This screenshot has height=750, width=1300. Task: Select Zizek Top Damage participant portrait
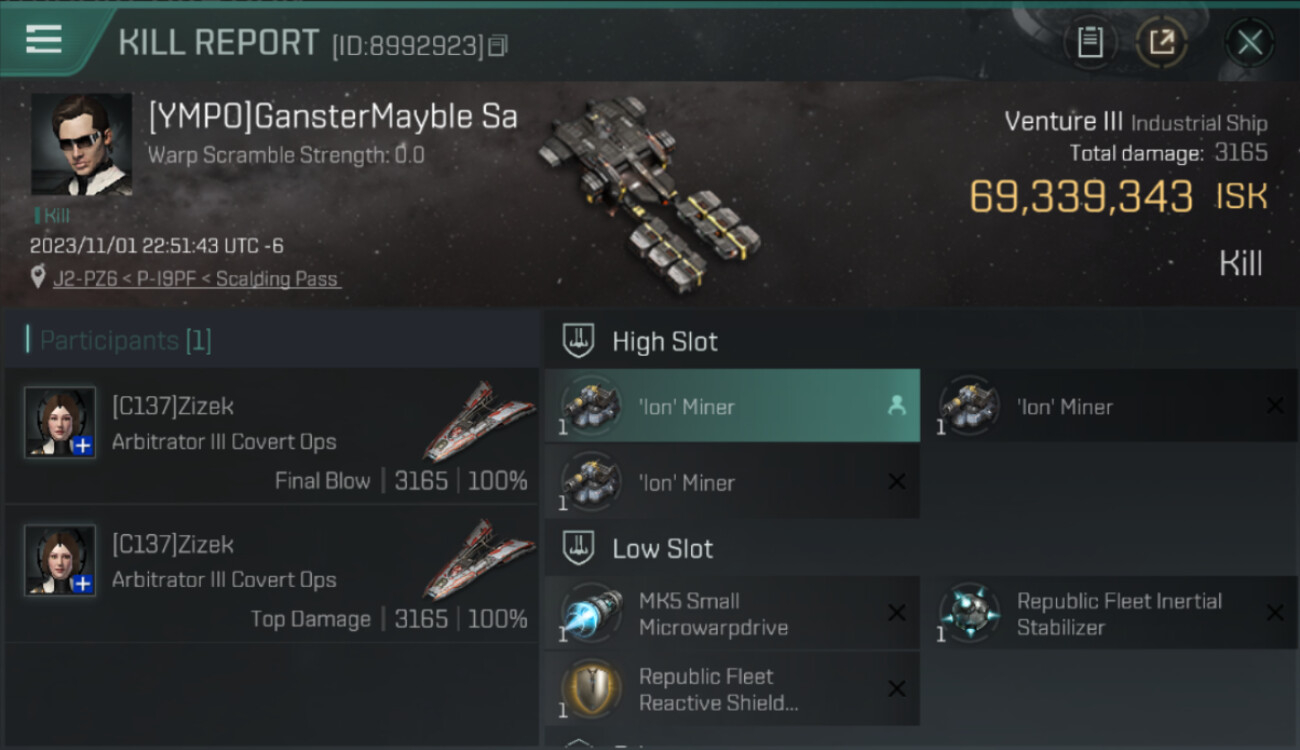point(60,560)
